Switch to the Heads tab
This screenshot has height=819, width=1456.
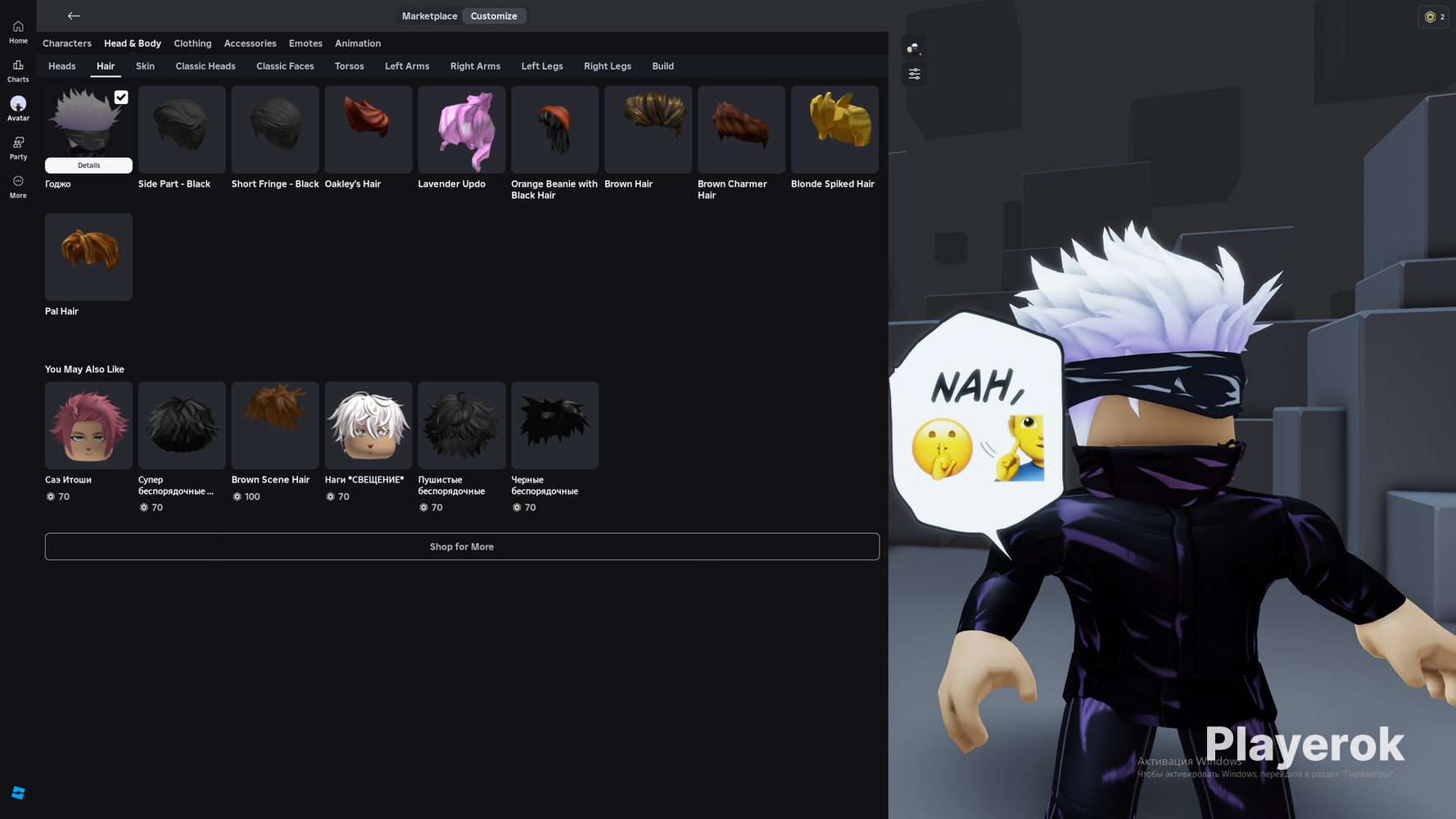click(x=62, y=66)
